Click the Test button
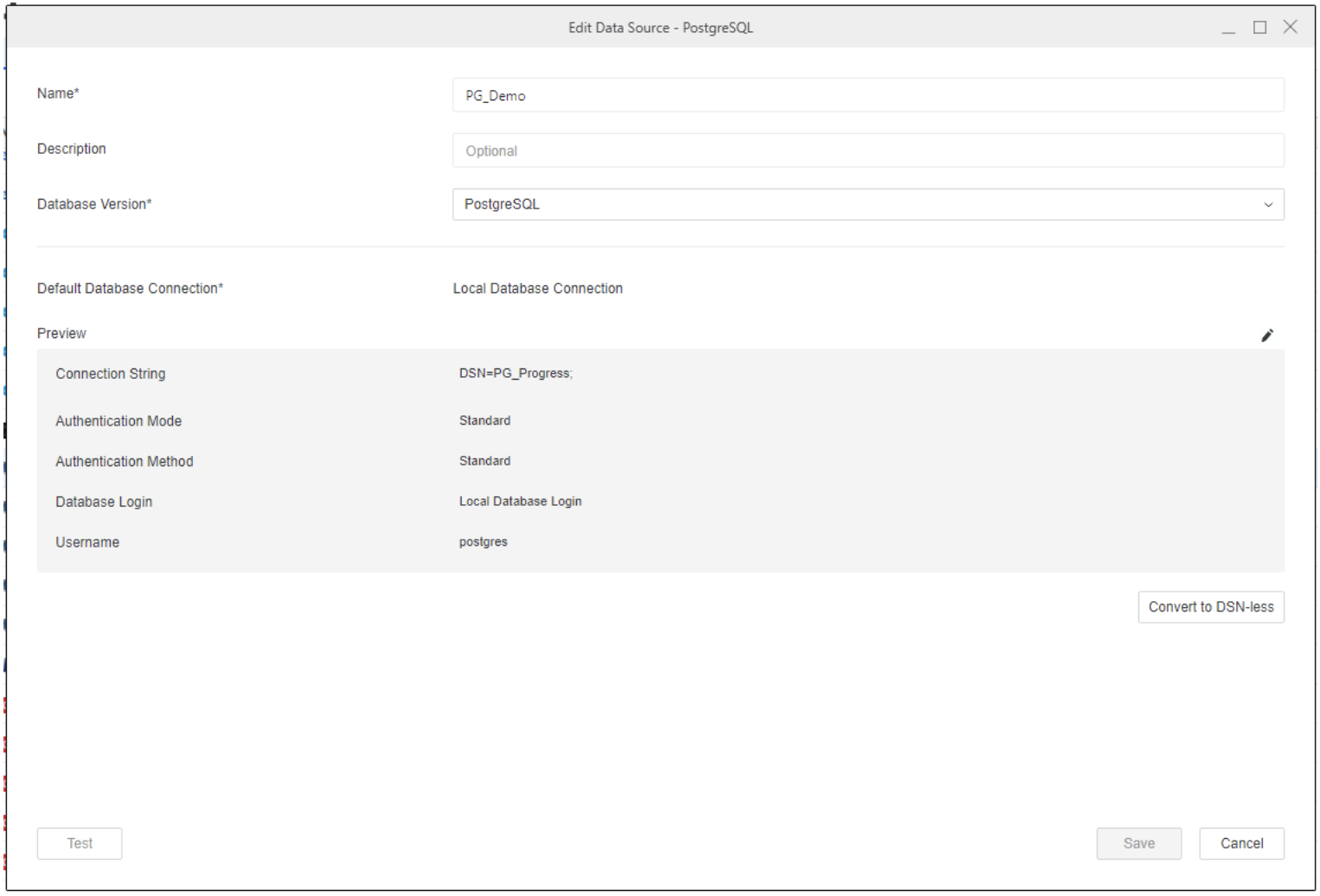1320x896 pixels. click(x=80, y=843)
